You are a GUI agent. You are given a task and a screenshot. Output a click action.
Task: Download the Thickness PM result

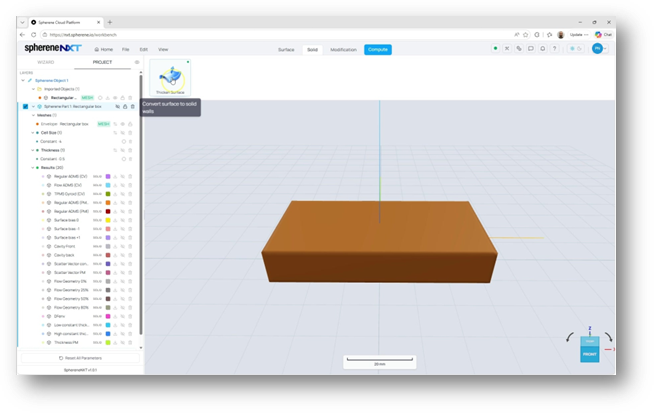[115, 343]
